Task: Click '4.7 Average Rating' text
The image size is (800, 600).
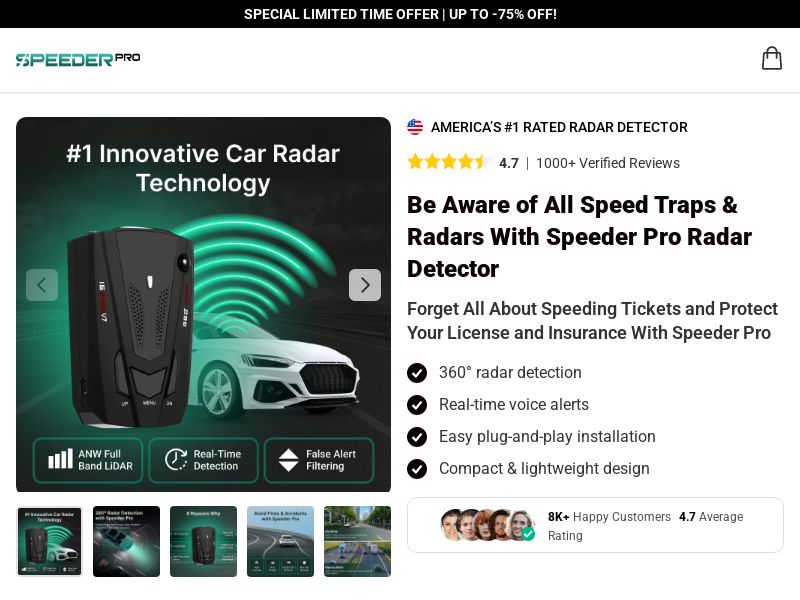Action: pyautogui.click(x=645, y=526)
